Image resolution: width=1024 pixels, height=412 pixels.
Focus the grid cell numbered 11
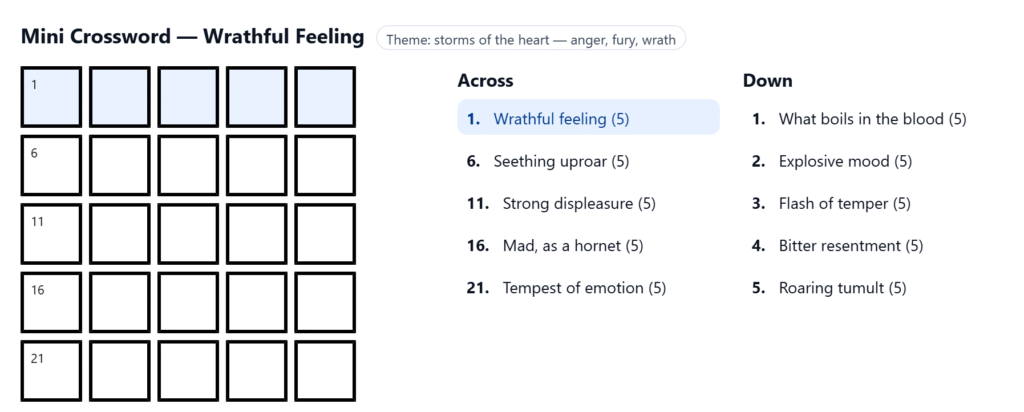point(52,234)
